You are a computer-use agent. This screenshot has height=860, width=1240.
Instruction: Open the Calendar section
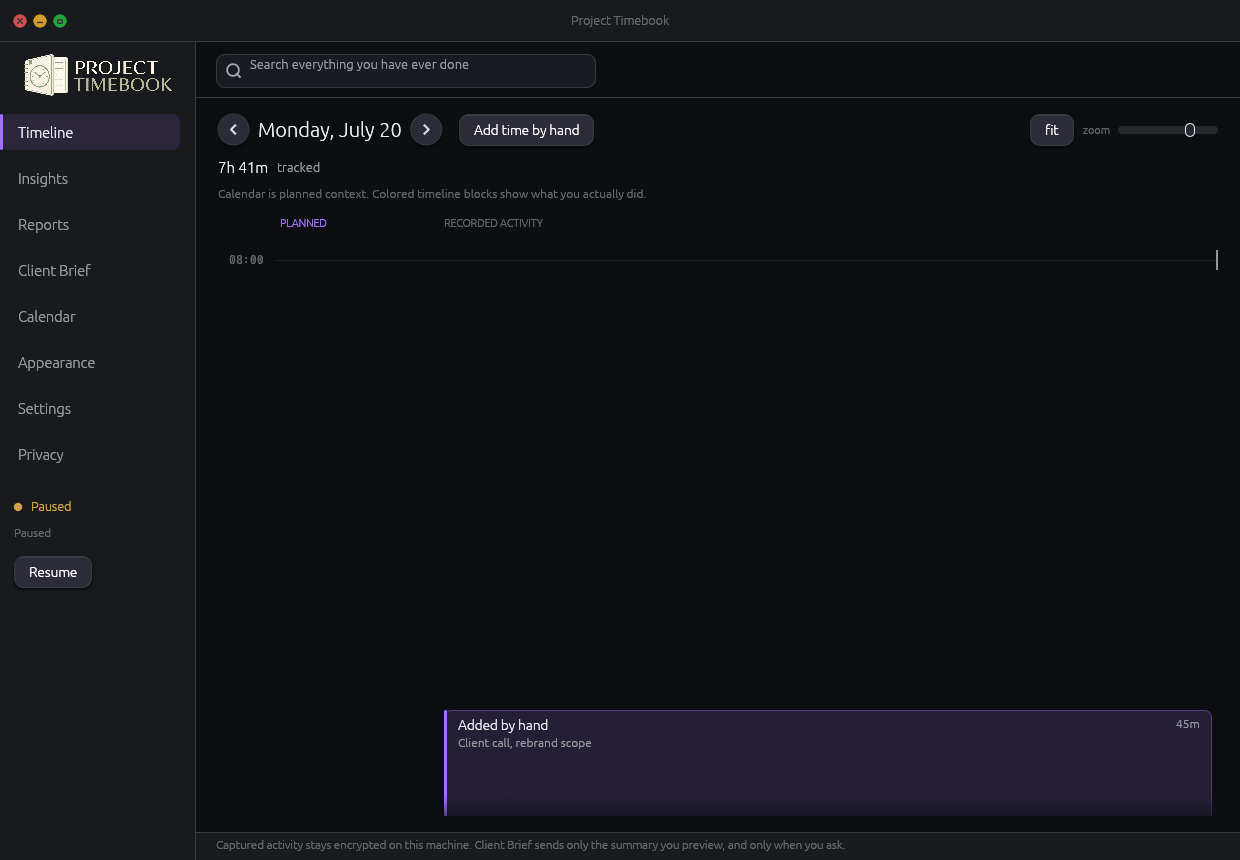(91, 316)
